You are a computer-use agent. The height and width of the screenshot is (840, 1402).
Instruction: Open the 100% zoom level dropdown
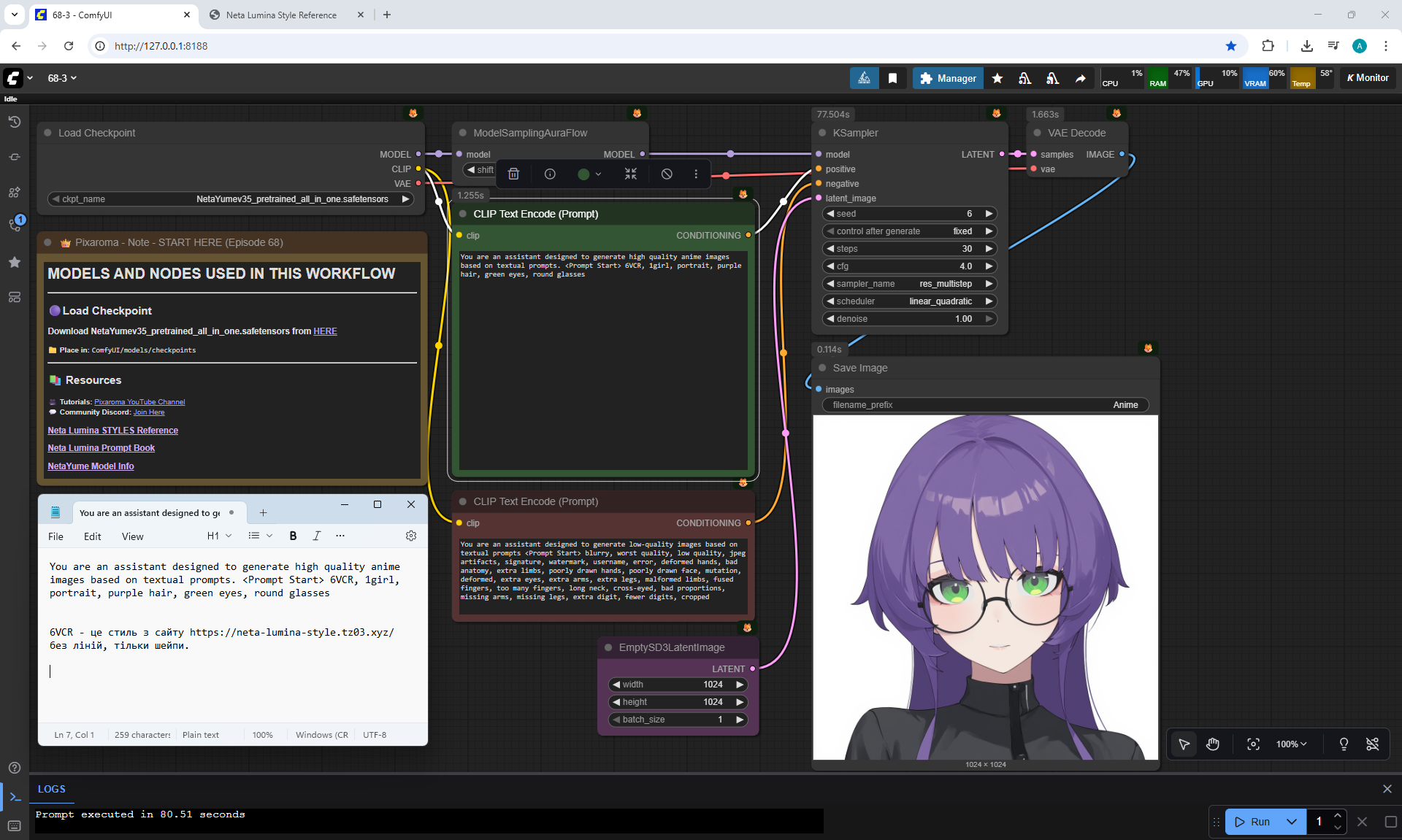coord(1291,744)
